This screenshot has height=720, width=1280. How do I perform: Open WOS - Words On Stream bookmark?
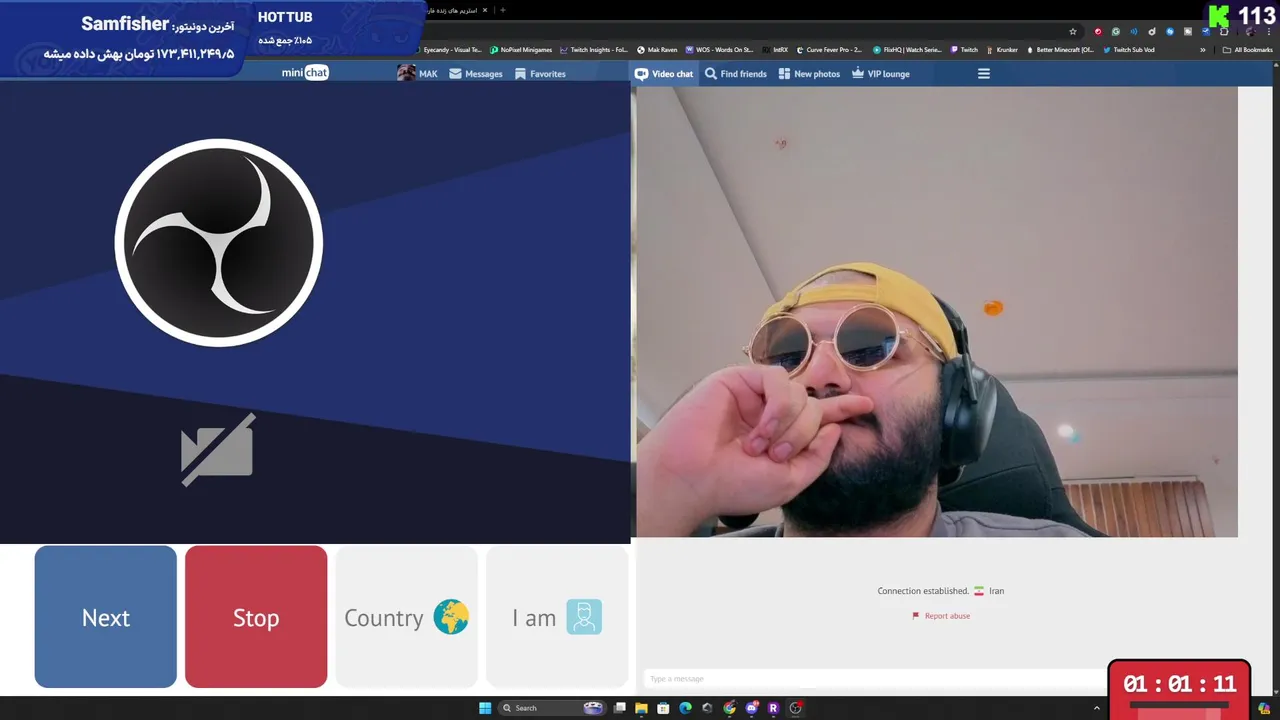[719, 50]
